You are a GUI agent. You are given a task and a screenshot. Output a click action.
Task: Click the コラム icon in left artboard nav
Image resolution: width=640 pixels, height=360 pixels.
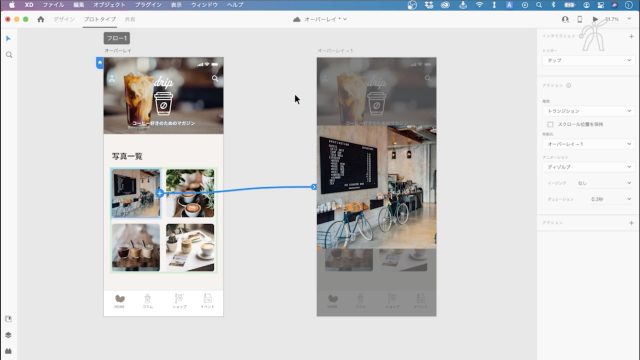click(147, 298)
